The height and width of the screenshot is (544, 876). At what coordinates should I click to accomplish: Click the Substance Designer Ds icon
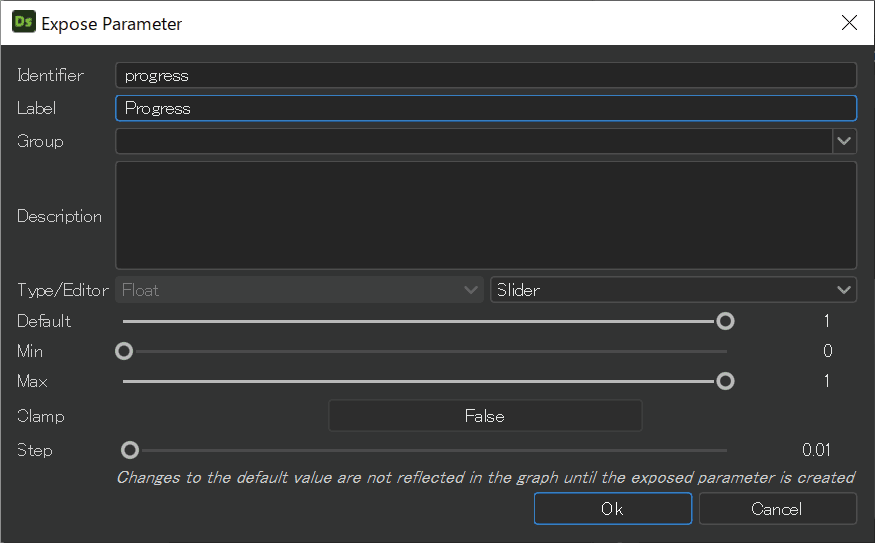[x=23, y=22]
